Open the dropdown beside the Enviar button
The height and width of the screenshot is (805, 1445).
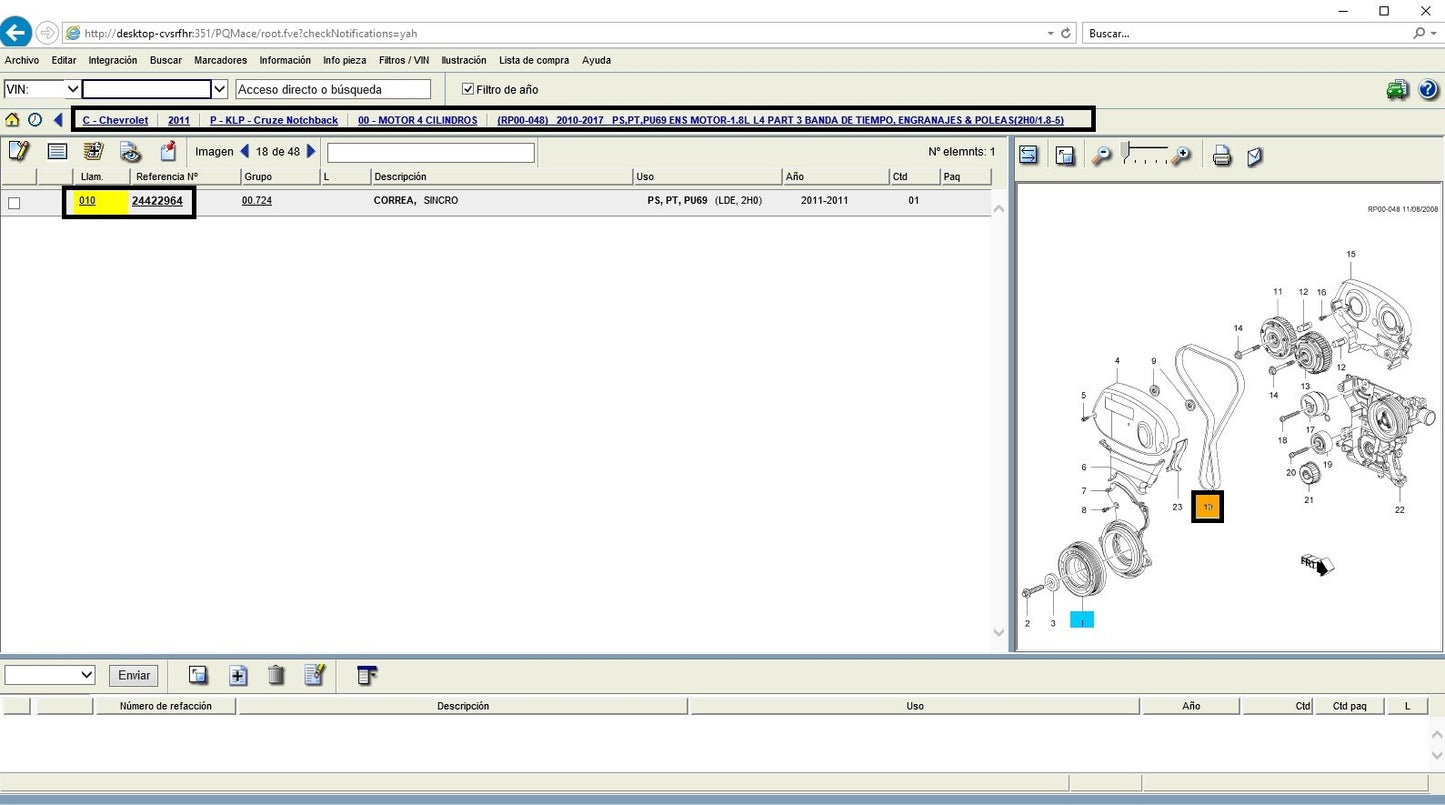(50, 675)
